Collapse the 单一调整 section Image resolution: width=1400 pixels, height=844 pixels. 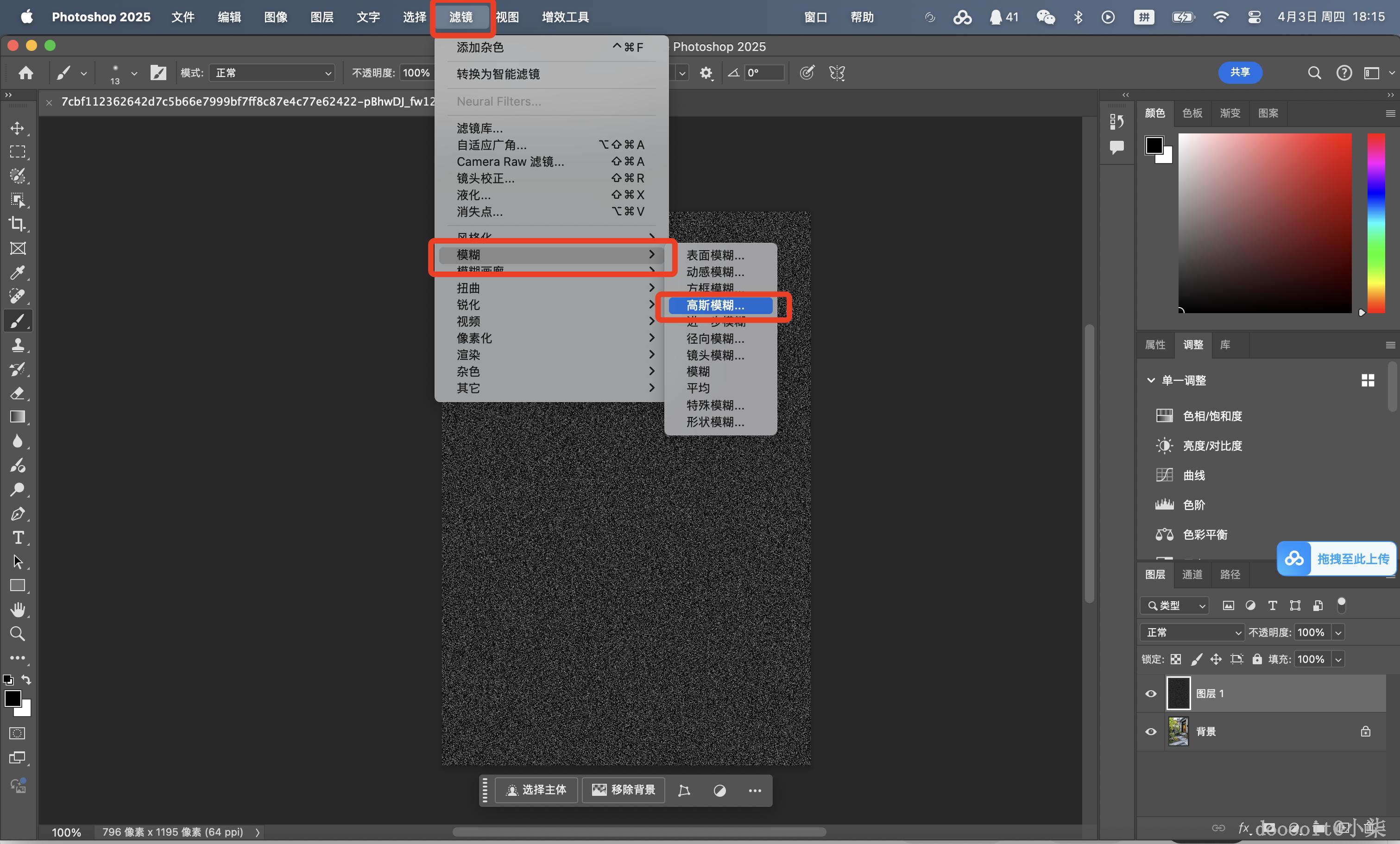1151,380
